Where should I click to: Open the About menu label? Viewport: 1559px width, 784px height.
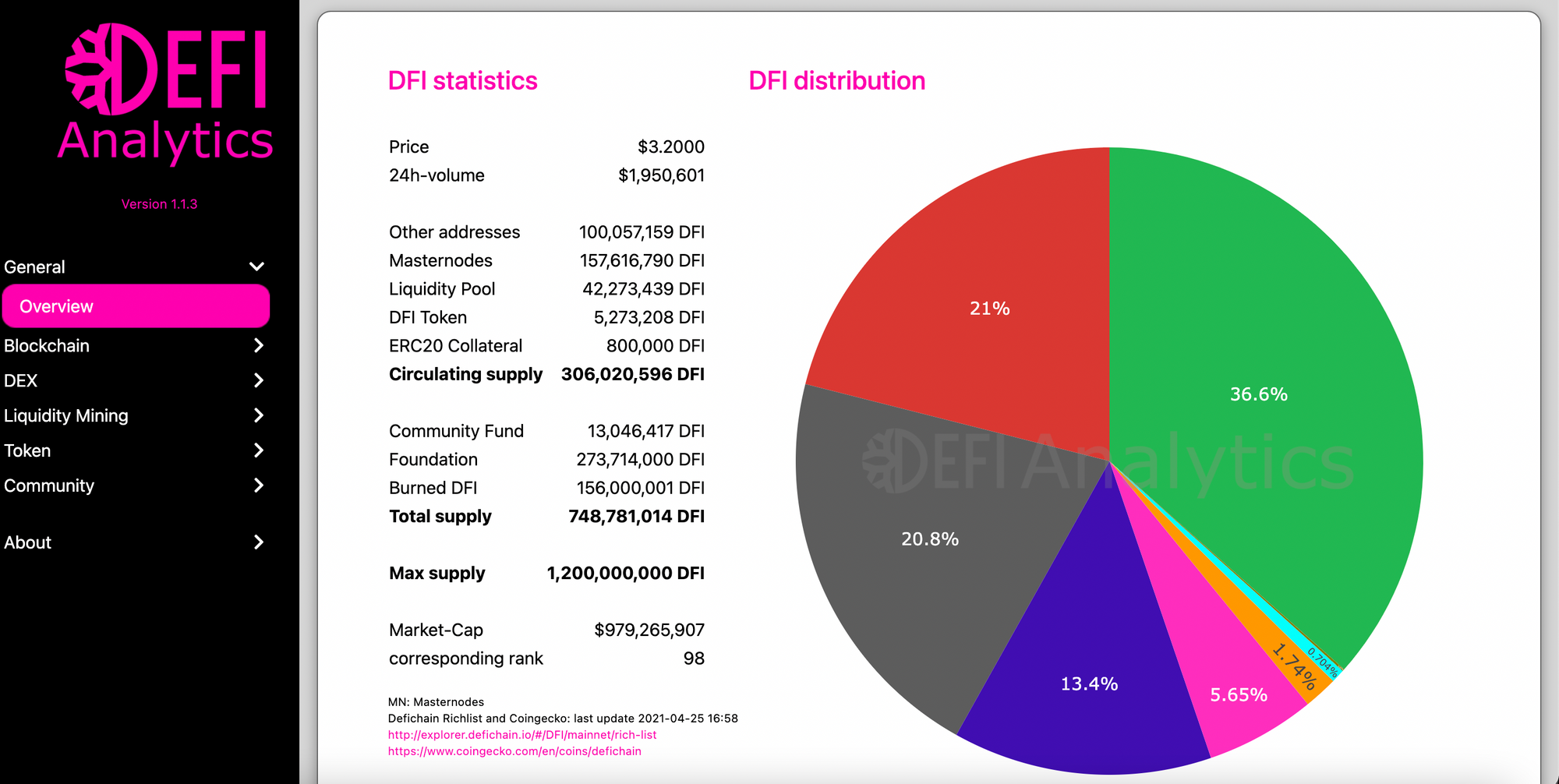pyautogui.click(x=28, y=543)
